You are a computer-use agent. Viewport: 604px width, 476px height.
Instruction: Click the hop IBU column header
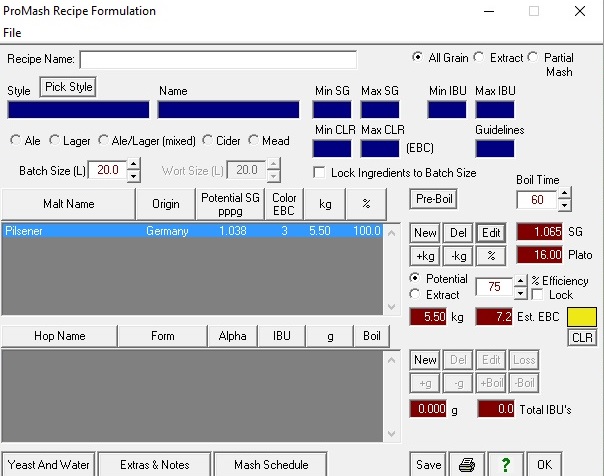(x=282, y=336)
